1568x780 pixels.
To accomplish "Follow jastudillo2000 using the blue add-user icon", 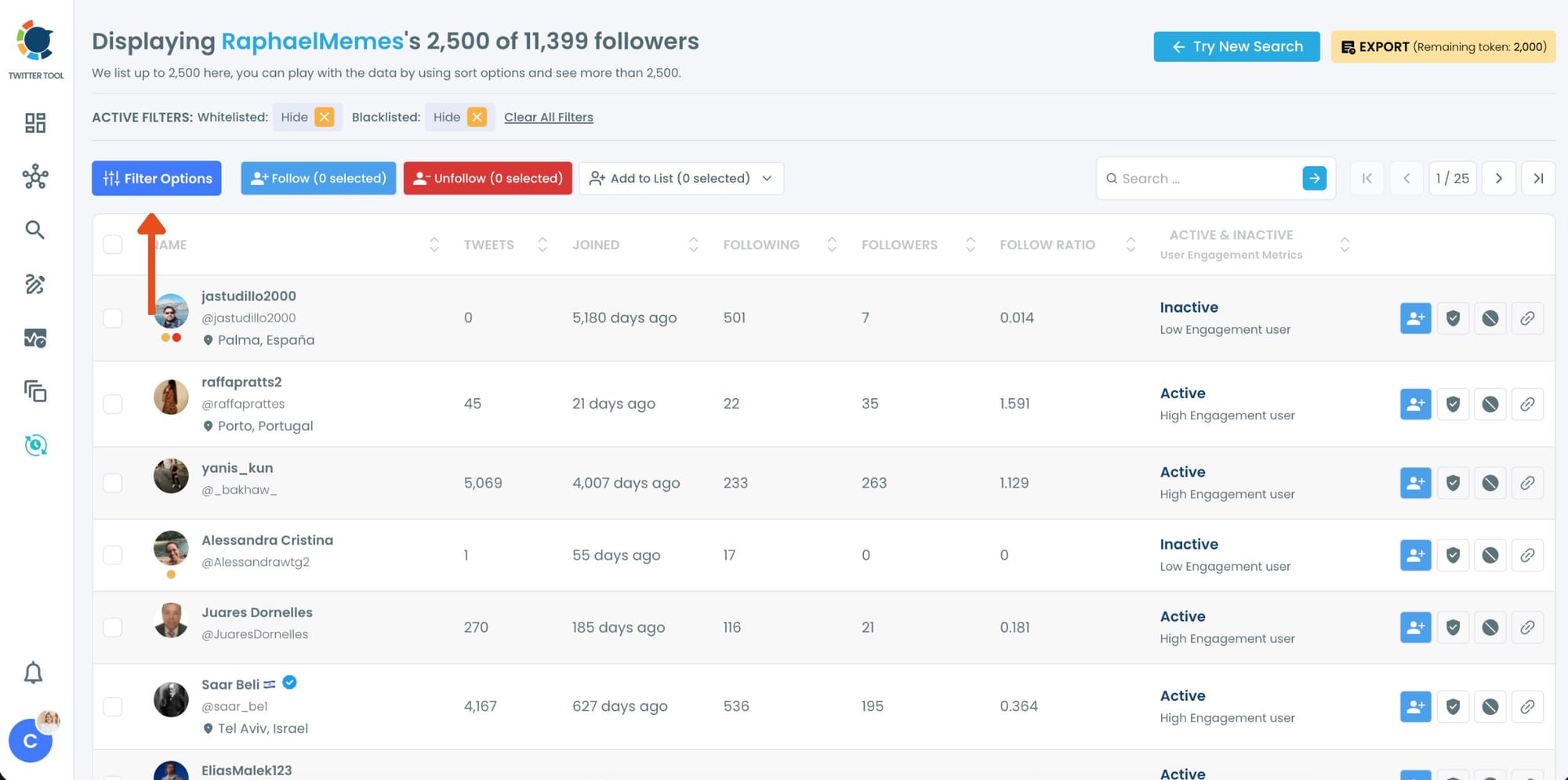I will [x=1414, y=318].
